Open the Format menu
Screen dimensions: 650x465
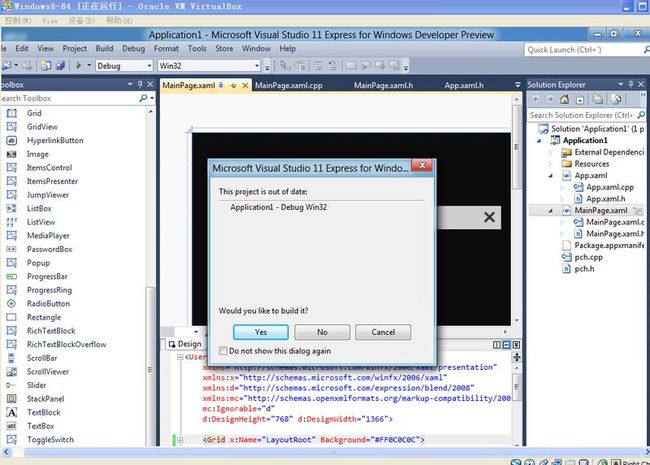[166, 49]
